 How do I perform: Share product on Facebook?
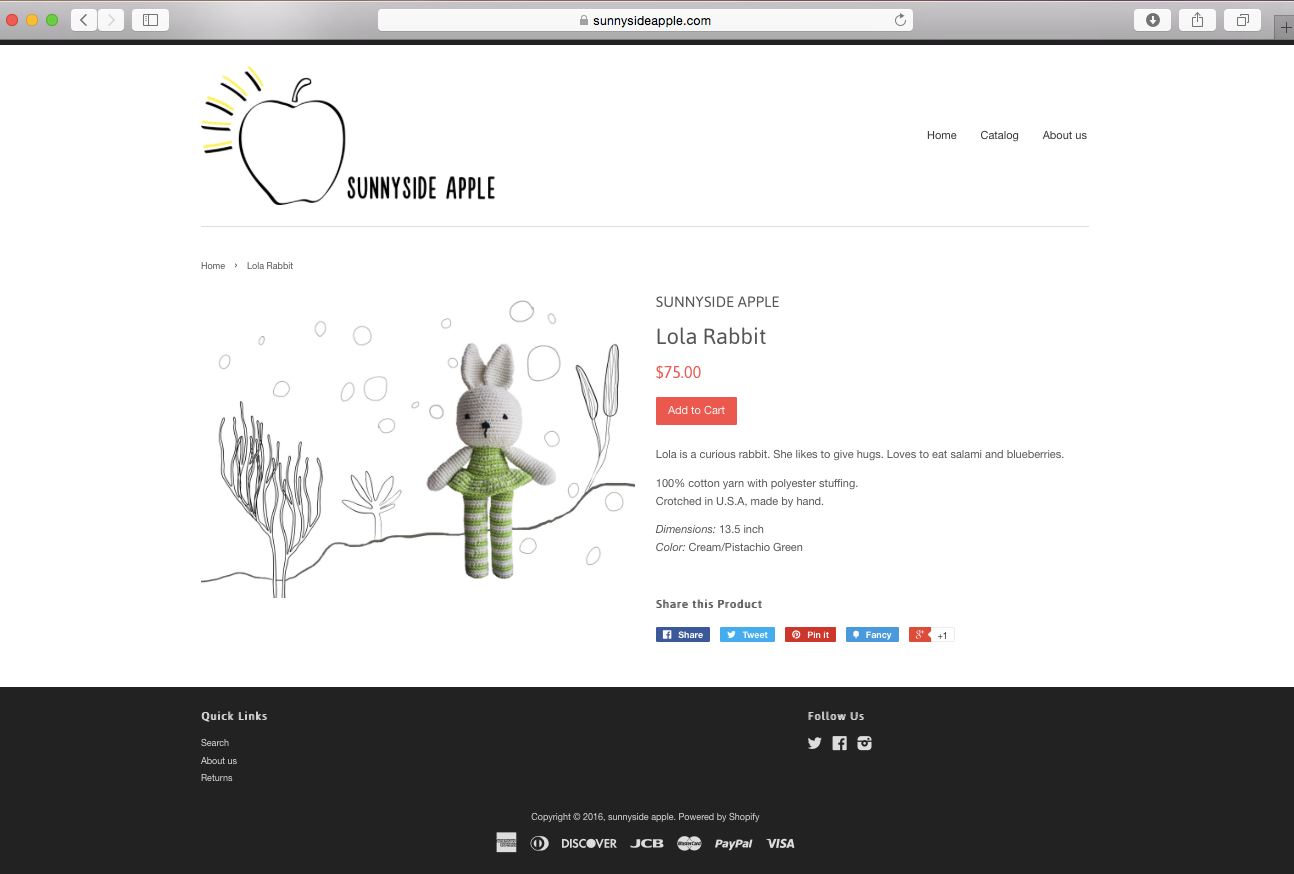pyautogui.click(x=683, y=635)
